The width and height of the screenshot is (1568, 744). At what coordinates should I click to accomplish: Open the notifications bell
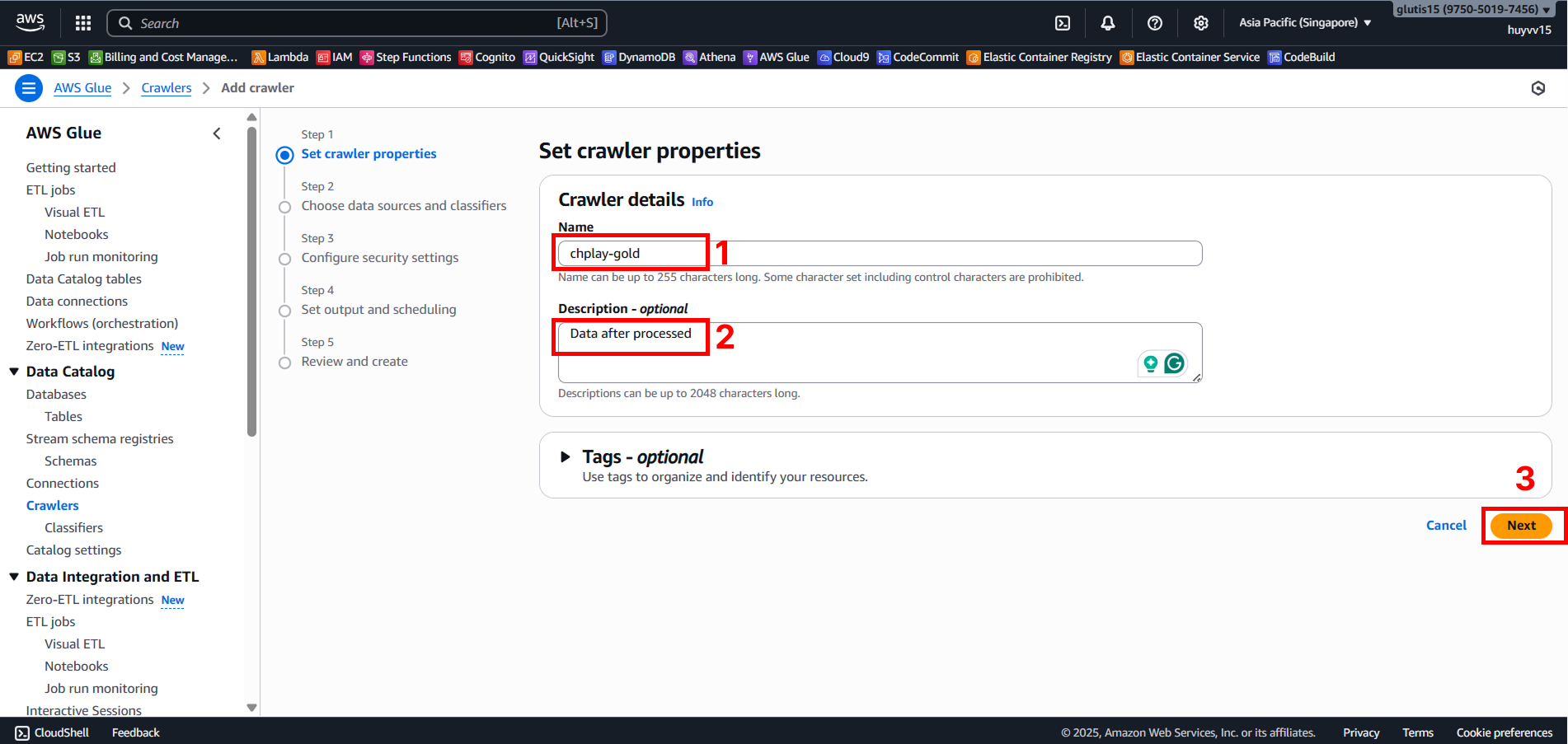1108,23
